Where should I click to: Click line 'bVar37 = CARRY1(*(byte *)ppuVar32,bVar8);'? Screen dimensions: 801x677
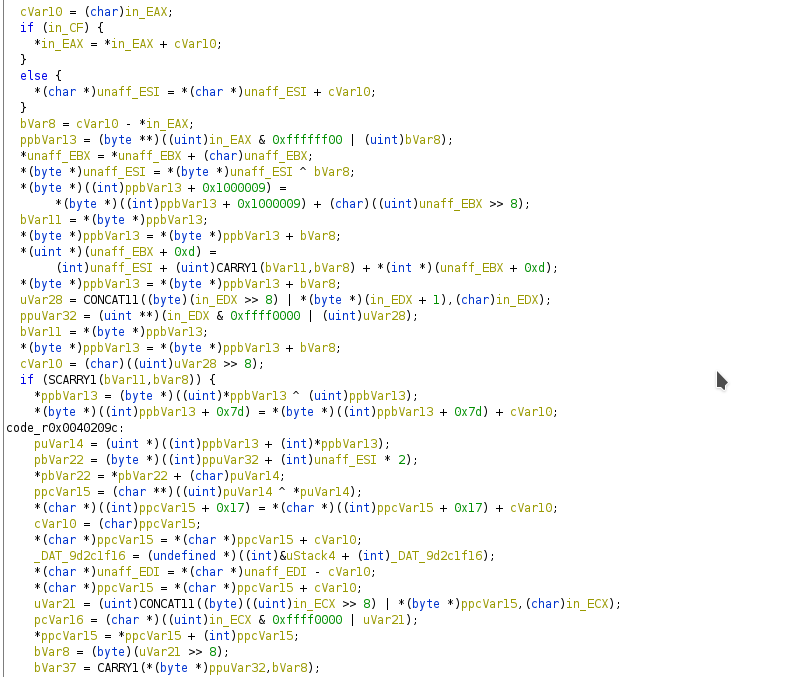(x=177, y=668)
